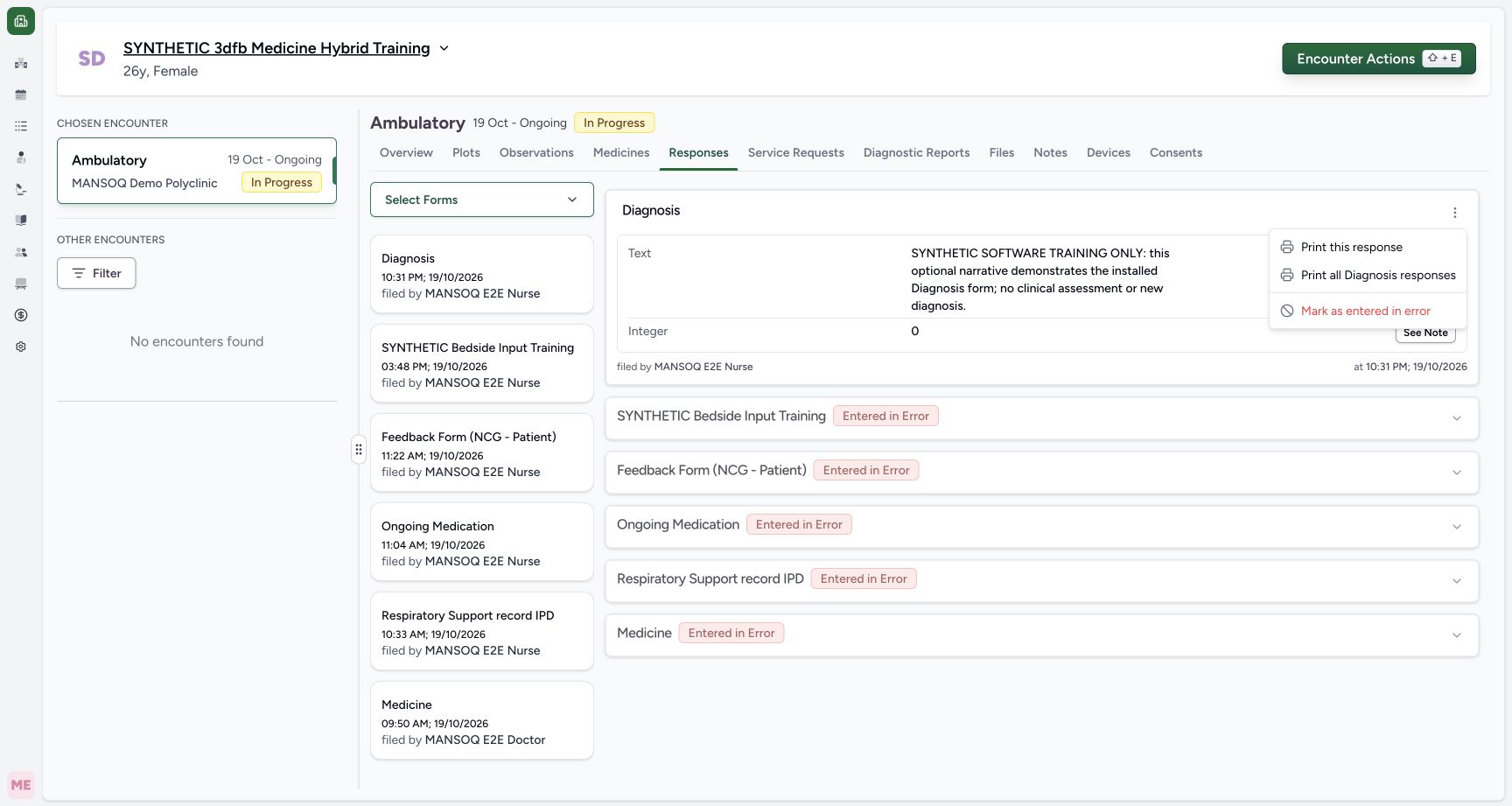Select the Ambulatory chosen encounter card
Screen dimensions: 1512x806
coord(197,171)
